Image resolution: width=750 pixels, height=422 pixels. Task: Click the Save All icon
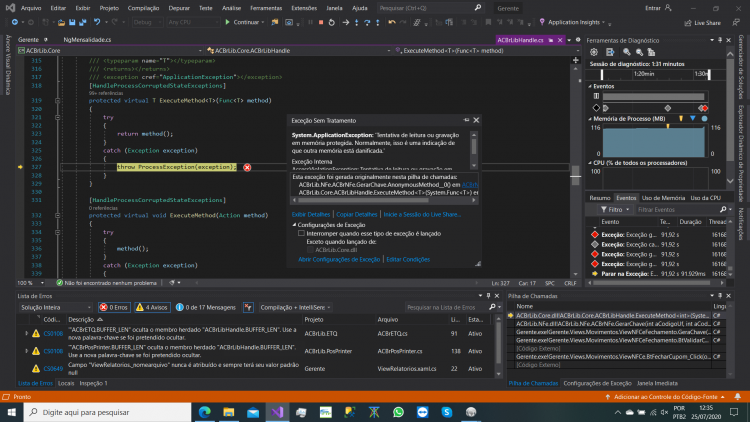pyautogui.click(x=83, y=22)
